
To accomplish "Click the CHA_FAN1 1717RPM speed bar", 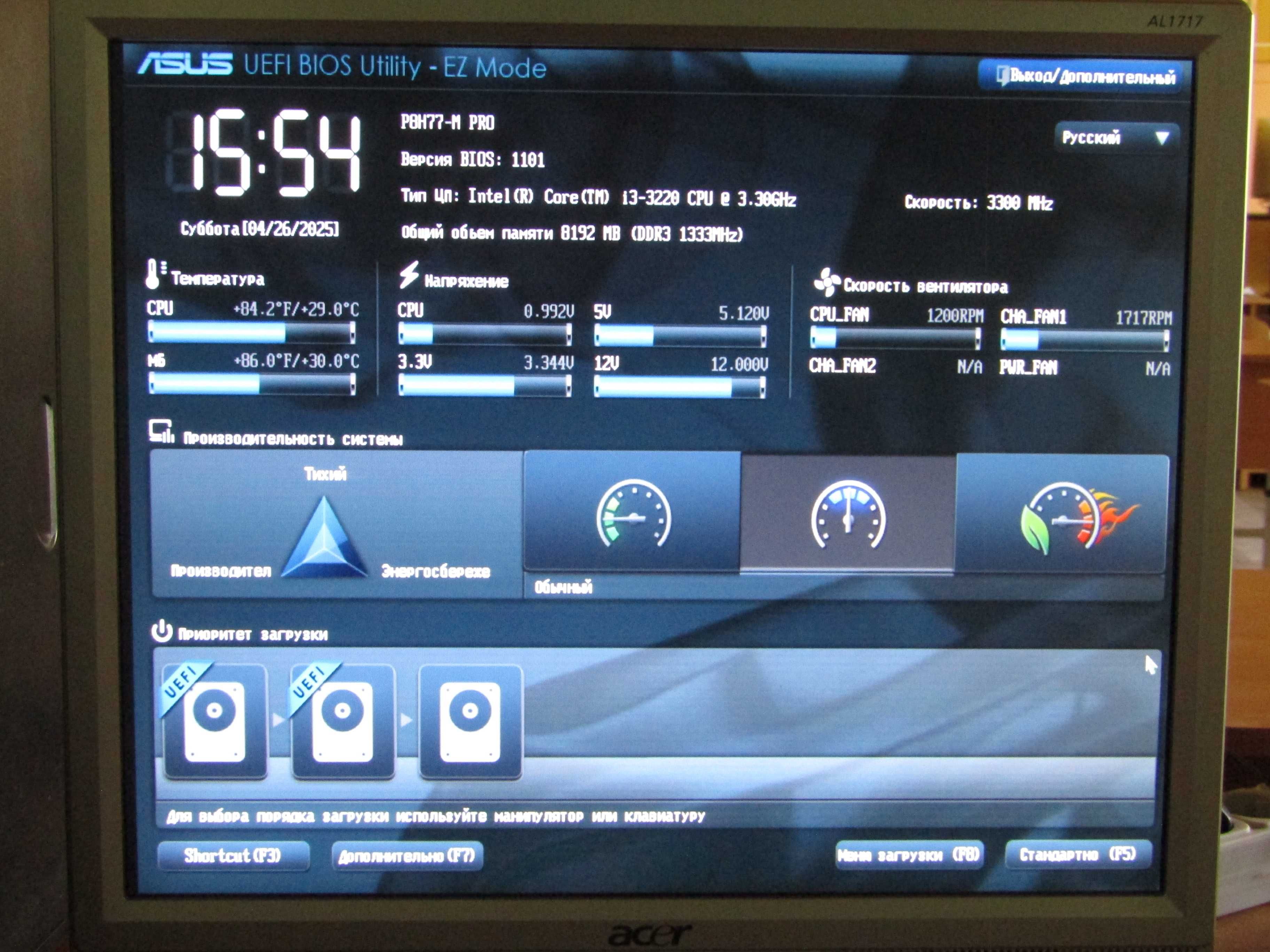I will [1084, 340].
